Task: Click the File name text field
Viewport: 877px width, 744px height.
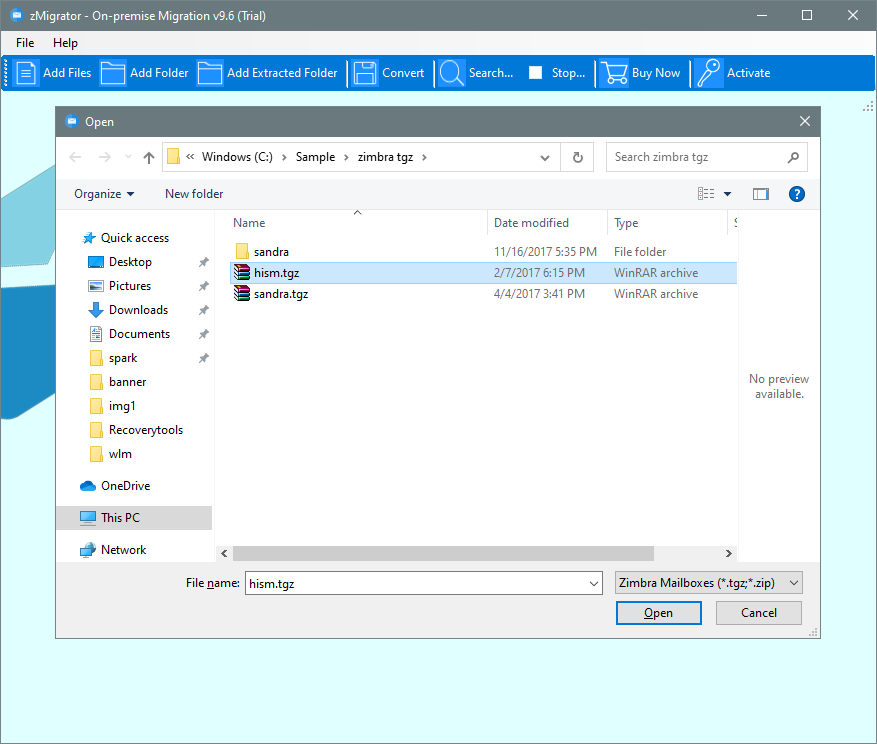Action: [x=416, y=583]
